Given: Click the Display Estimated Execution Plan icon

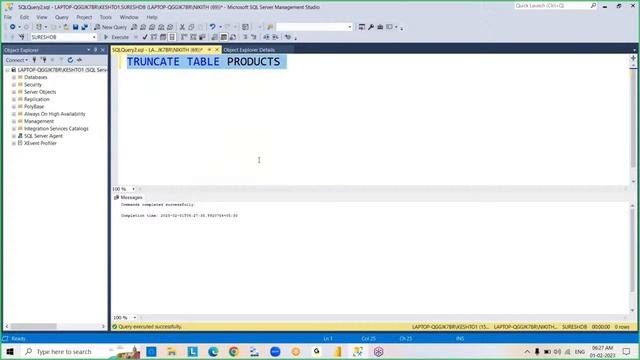Looking at the screenshot, I should (x=154, y=37).
